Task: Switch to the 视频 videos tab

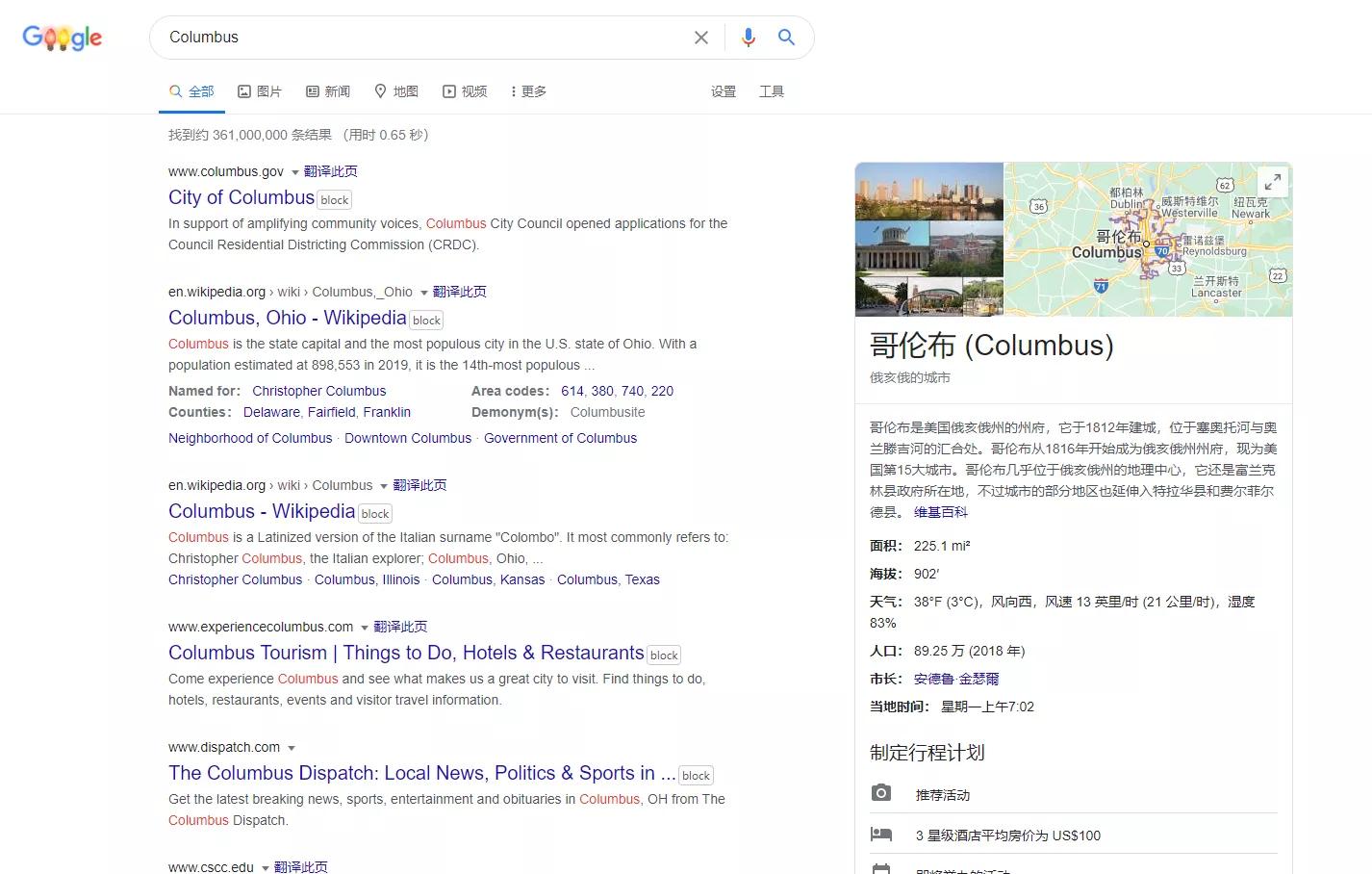Action: (465, 91)
